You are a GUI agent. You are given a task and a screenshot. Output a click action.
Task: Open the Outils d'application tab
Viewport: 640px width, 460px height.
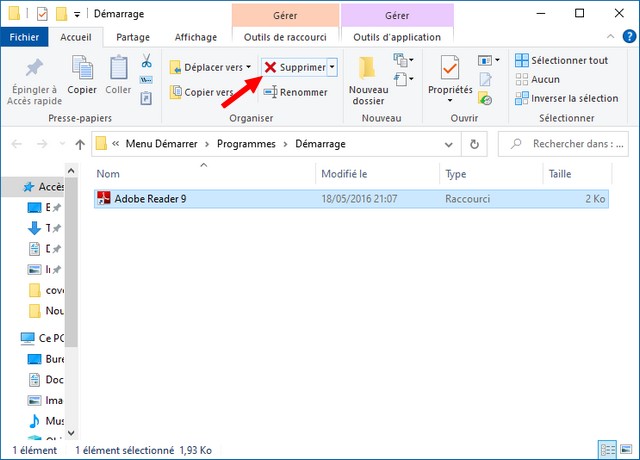397,37
